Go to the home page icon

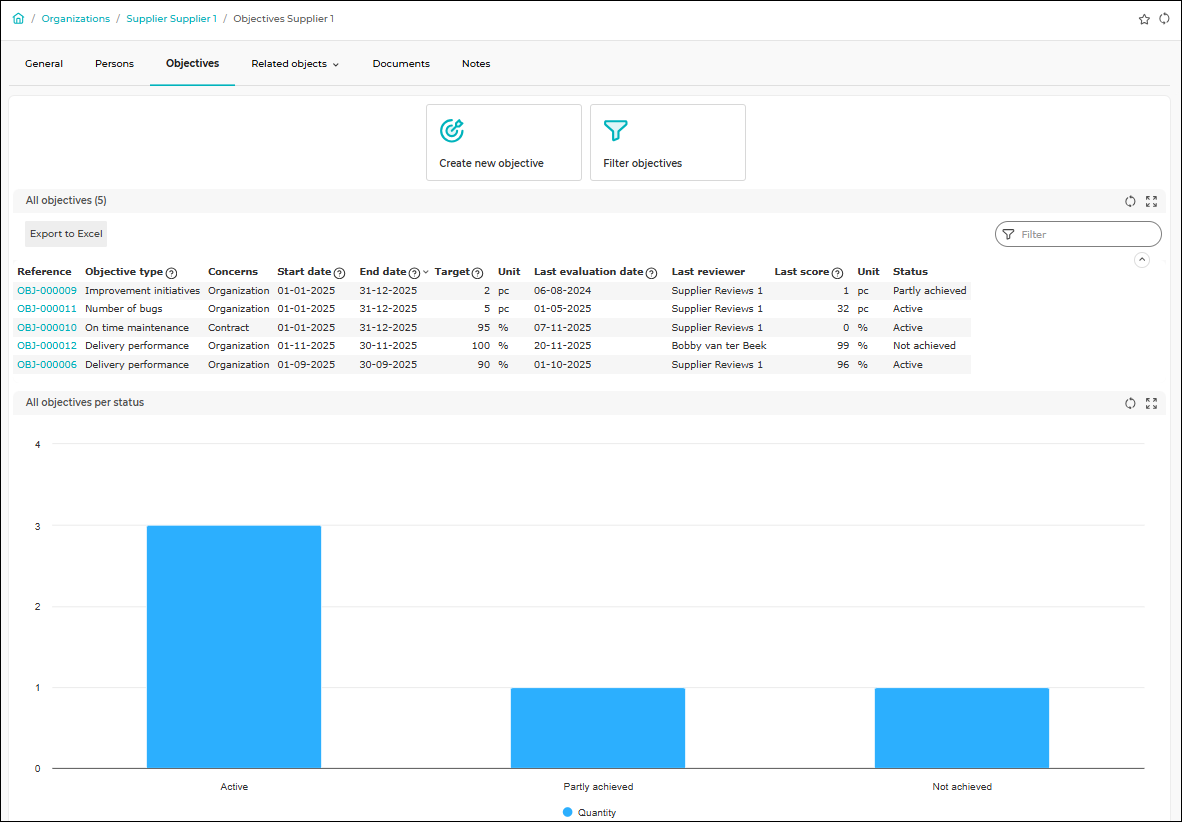18,19
